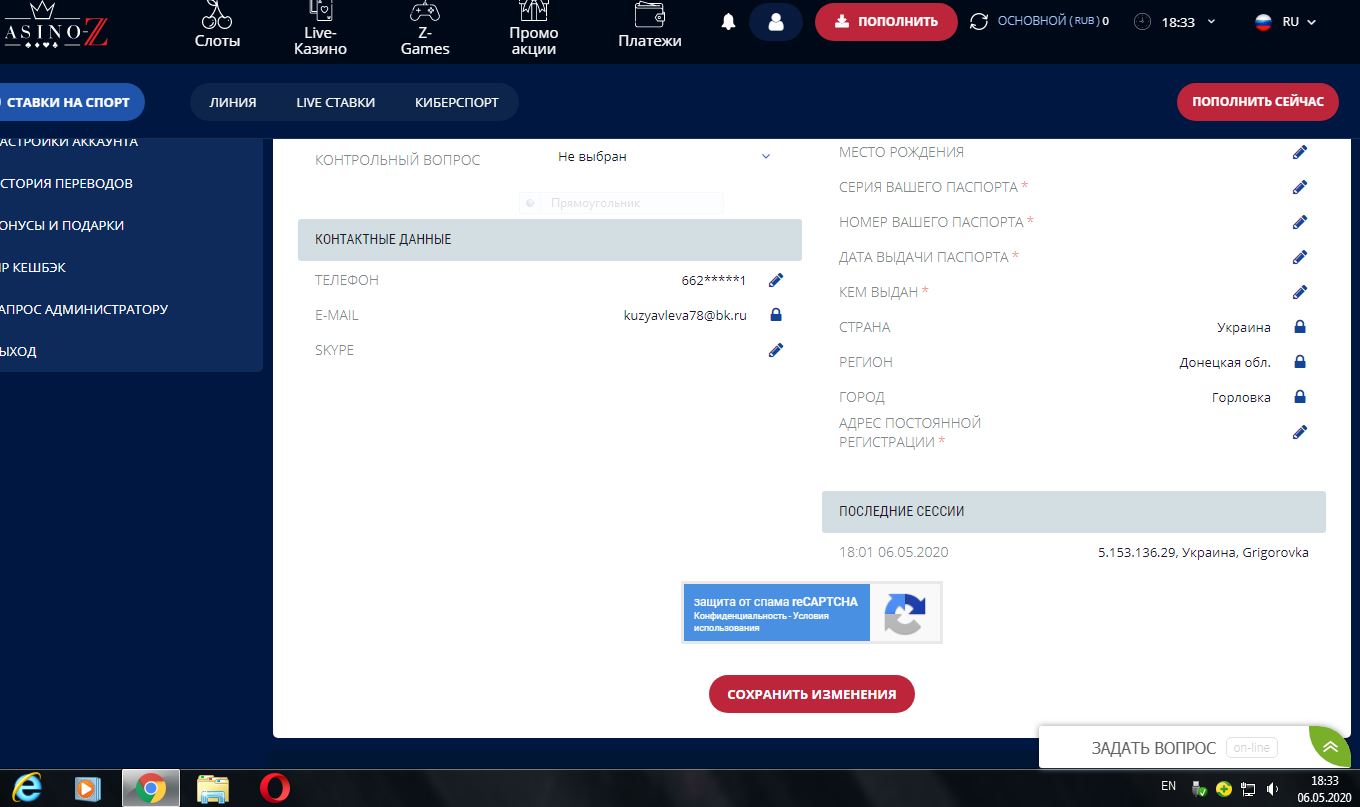Image resolution: width=1360 pixels, height=807 pixels.
Task: Click the reCAPTCHA logo badge
Action: click(x=905, y=613)
